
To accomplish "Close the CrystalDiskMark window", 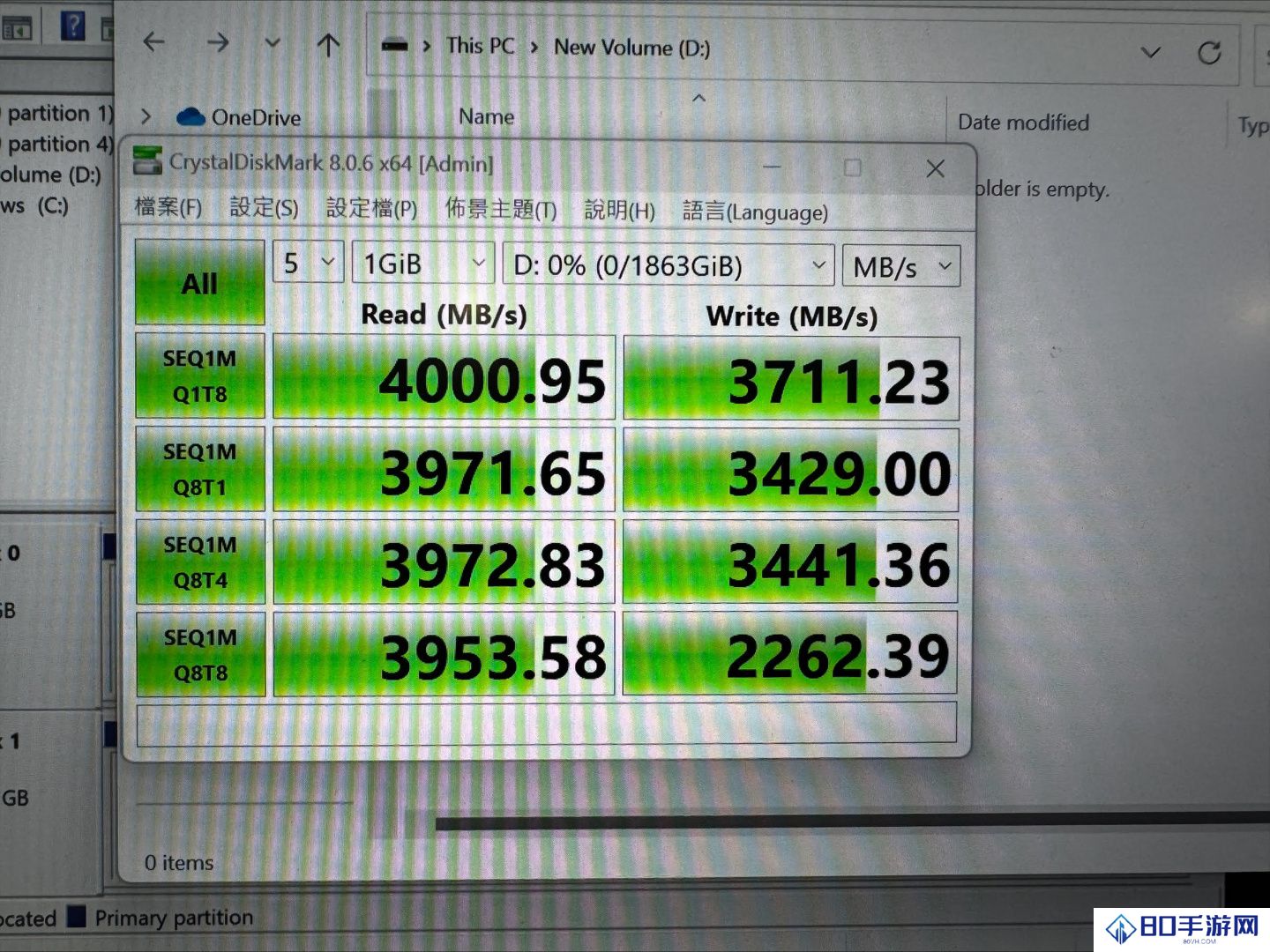I will tap(936, 168).
